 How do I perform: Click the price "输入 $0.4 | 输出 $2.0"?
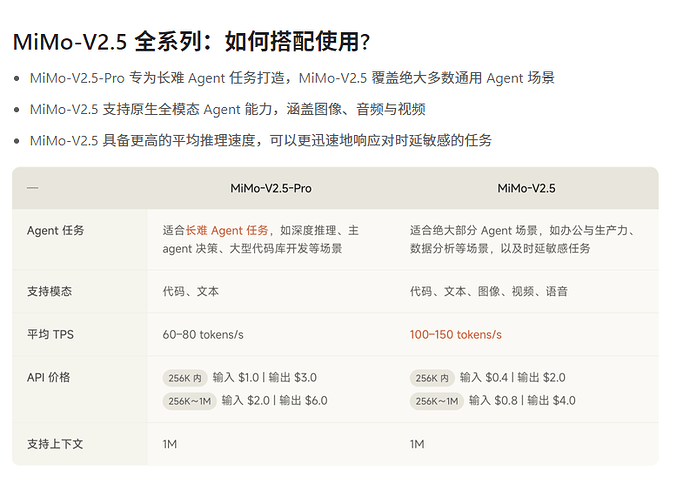(513, 378)
